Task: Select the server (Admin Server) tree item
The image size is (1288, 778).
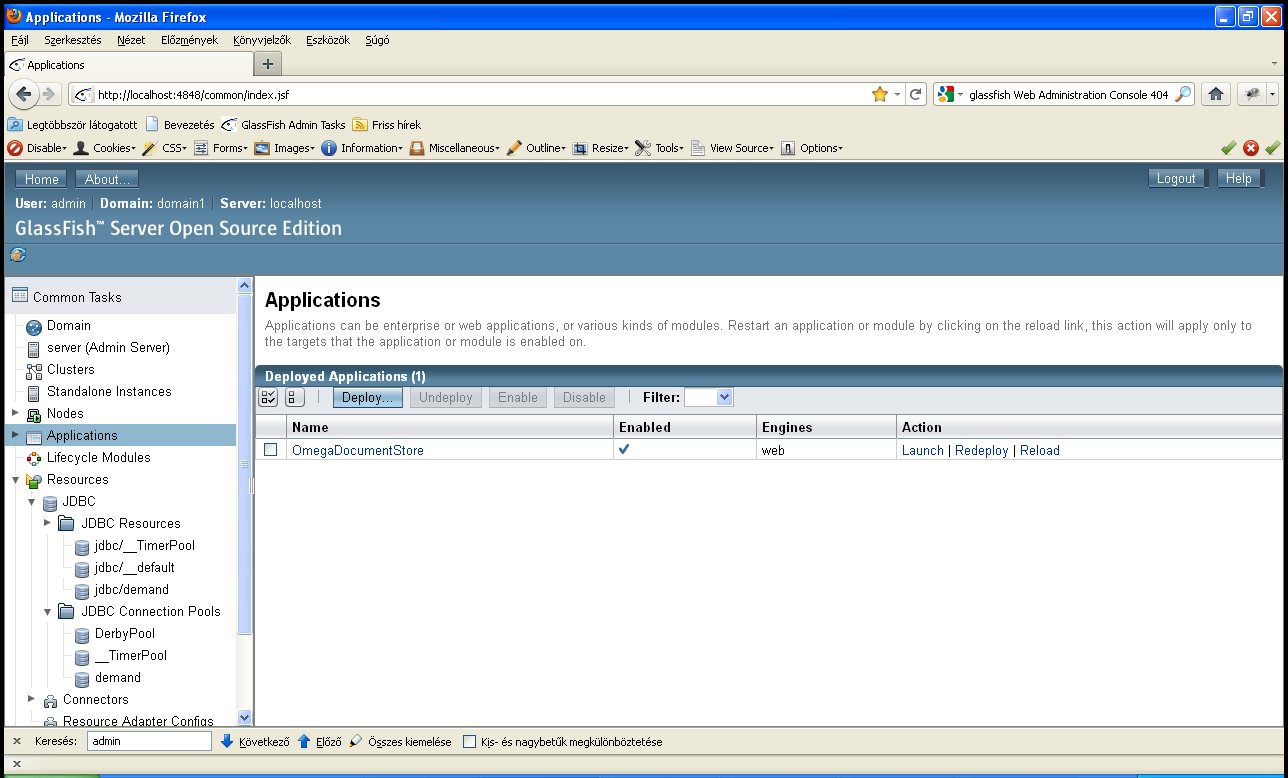Action: point(108,348)
